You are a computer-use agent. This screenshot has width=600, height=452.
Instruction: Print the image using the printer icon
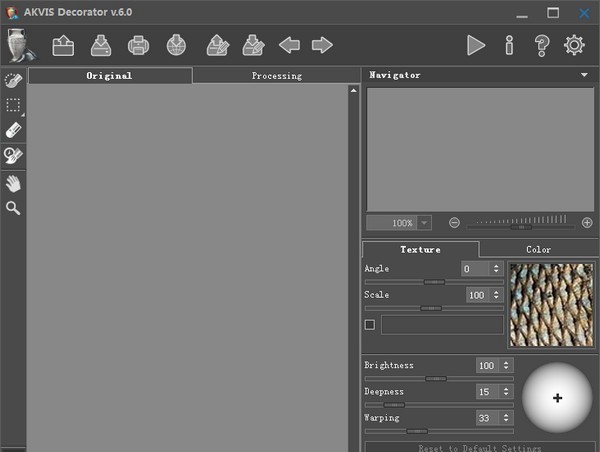click(x=139, y=46)
